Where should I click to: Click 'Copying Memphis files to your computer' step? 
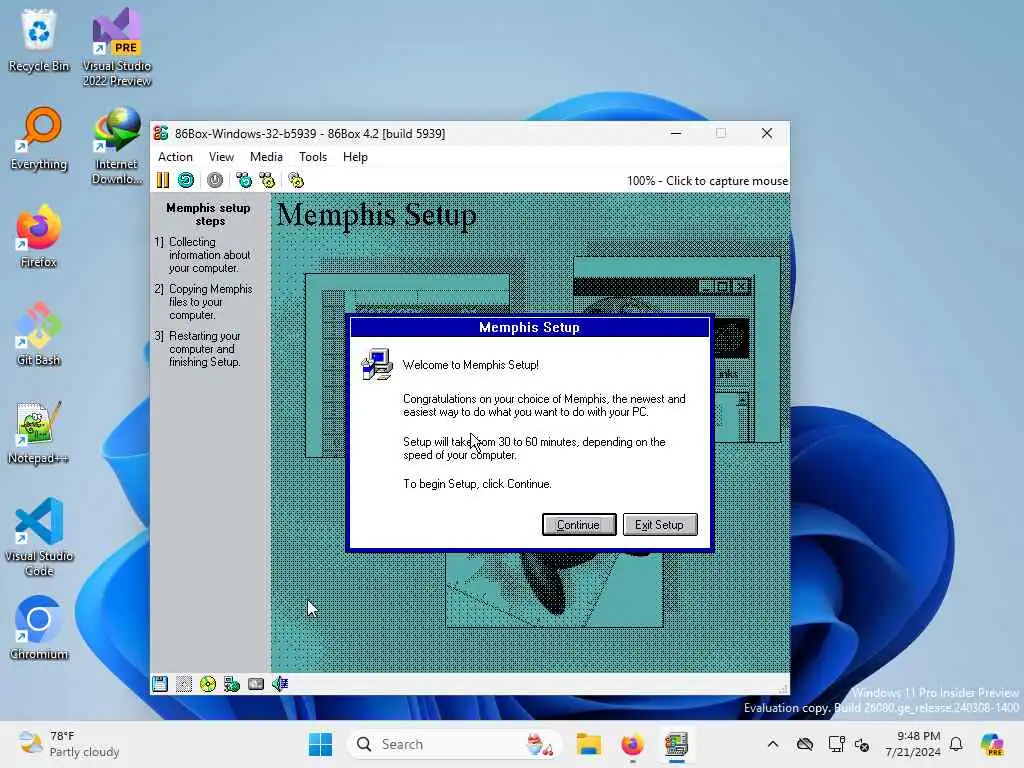pyautogui.click(x=210, y=302)
